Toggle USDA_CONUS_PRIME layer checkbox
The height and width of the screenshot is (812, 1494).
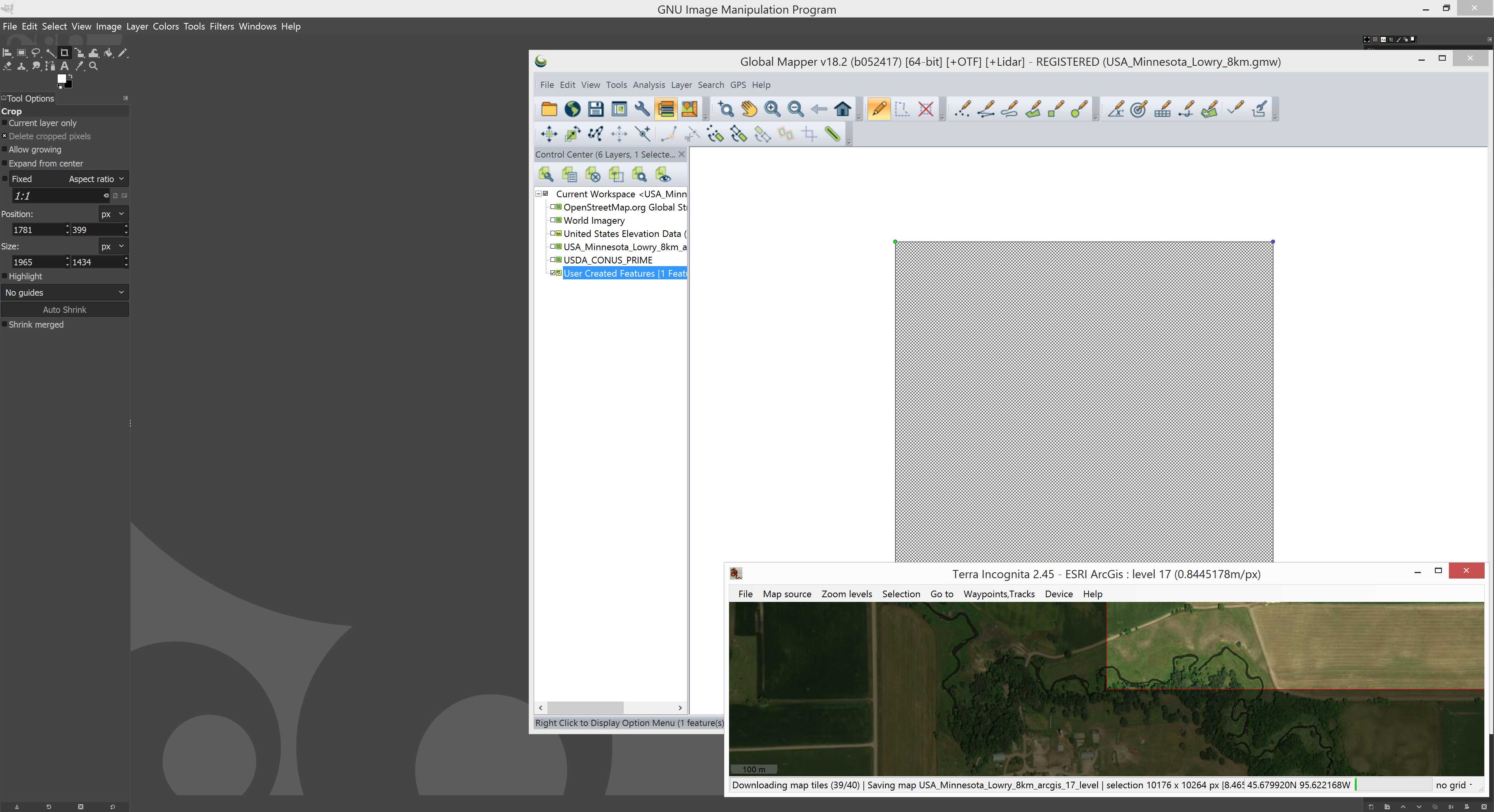553,260
